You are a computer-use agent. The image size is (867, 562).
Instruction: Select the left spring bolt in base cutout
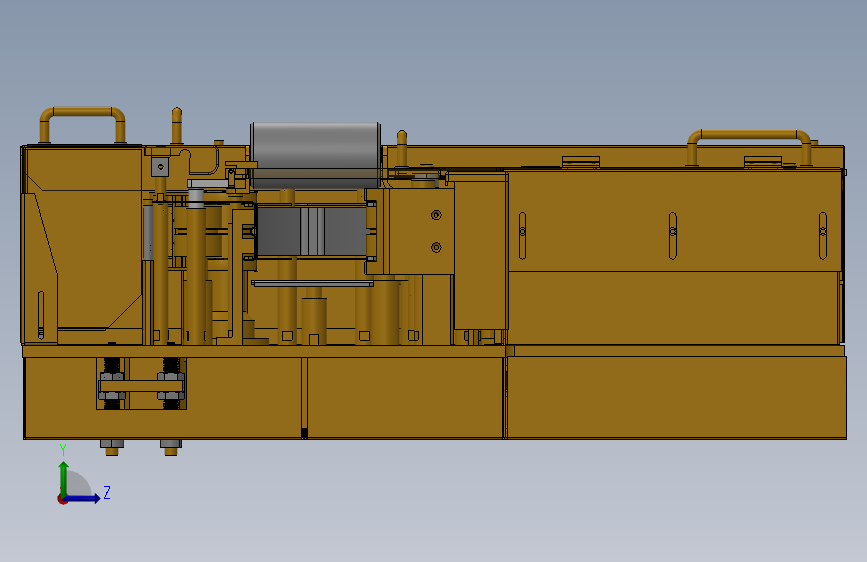click(x=112, y=384)
